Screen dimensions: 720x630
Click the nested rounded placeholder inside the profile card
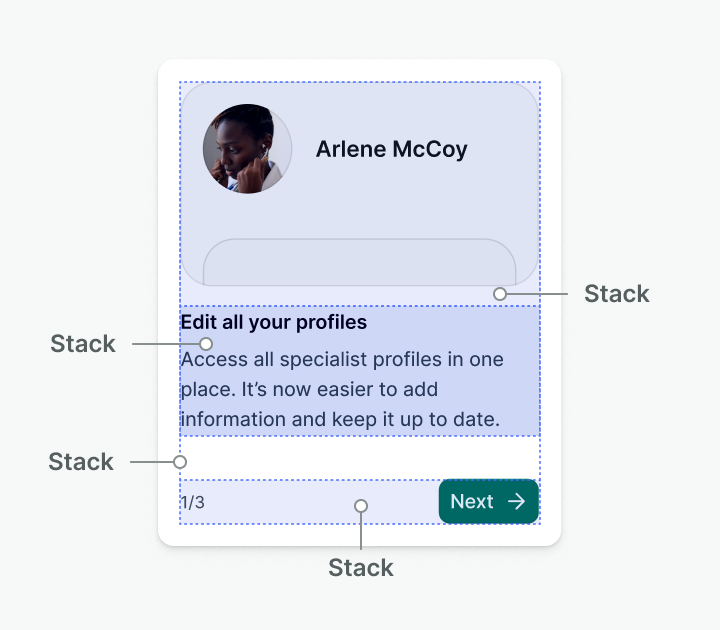click(359, 263)
